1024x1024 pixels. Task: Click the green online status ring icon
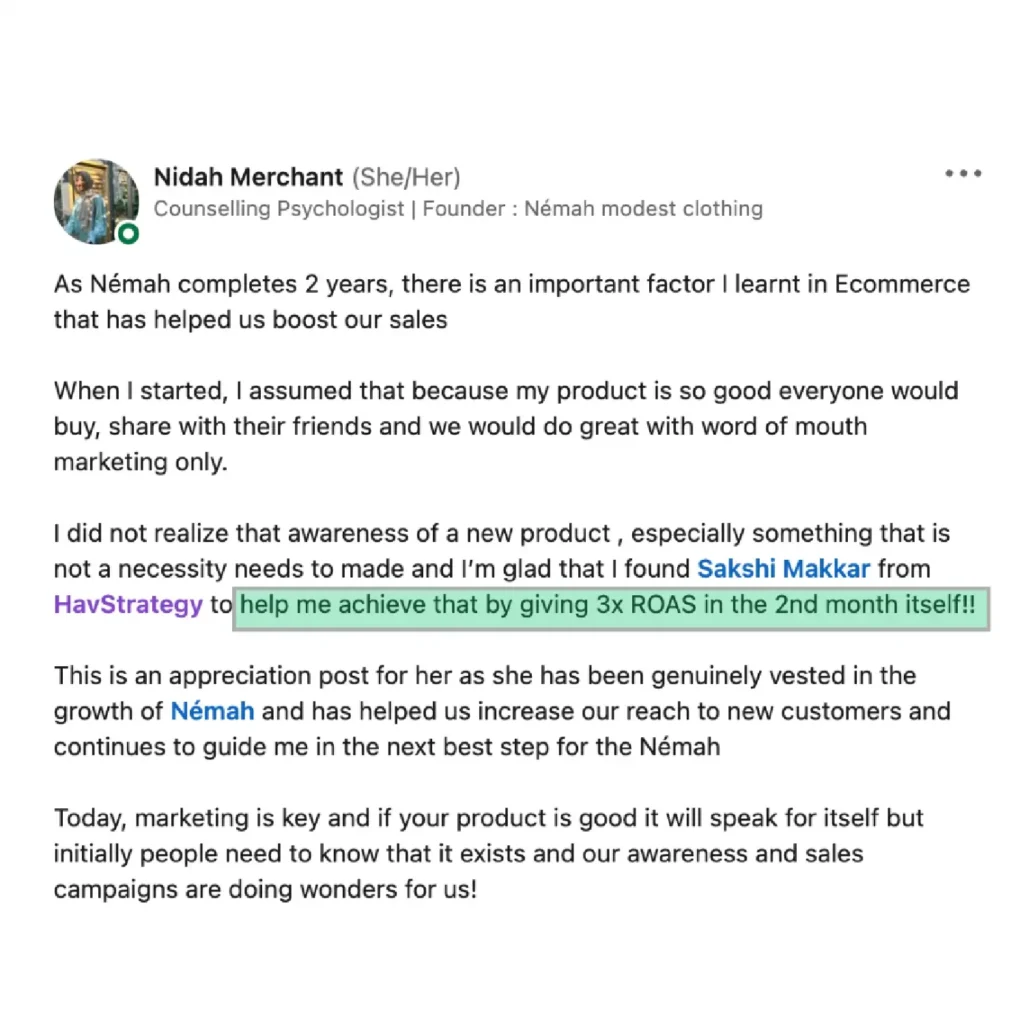click(128, 233)
